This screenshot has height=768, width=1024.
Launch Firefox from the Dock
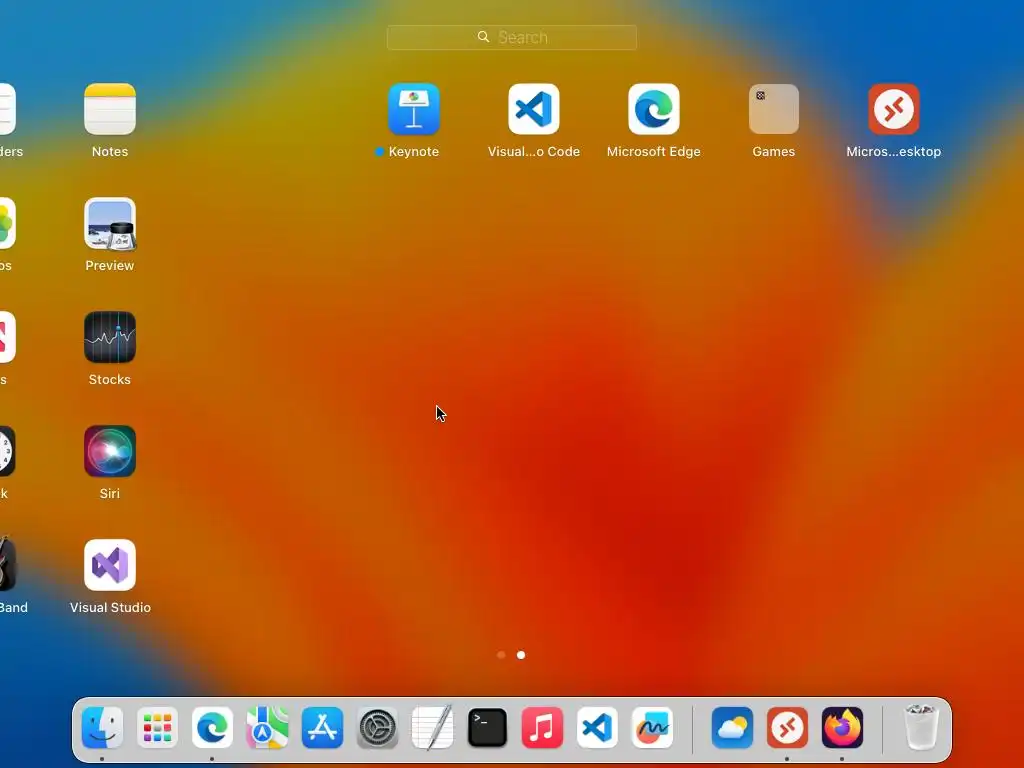click(842, 728)
